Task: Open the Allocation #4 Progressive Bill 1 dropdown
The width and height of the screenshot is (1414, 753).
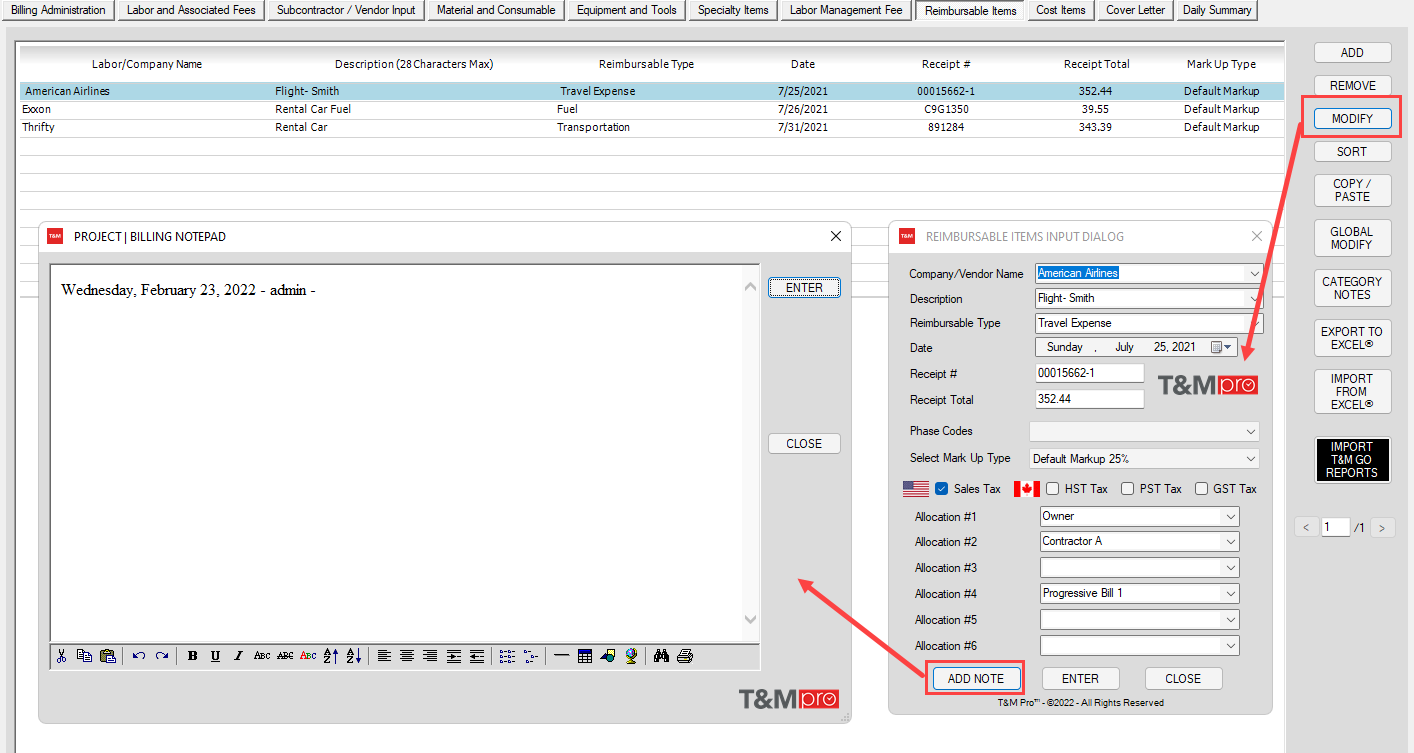Action: pos(1230,593)
